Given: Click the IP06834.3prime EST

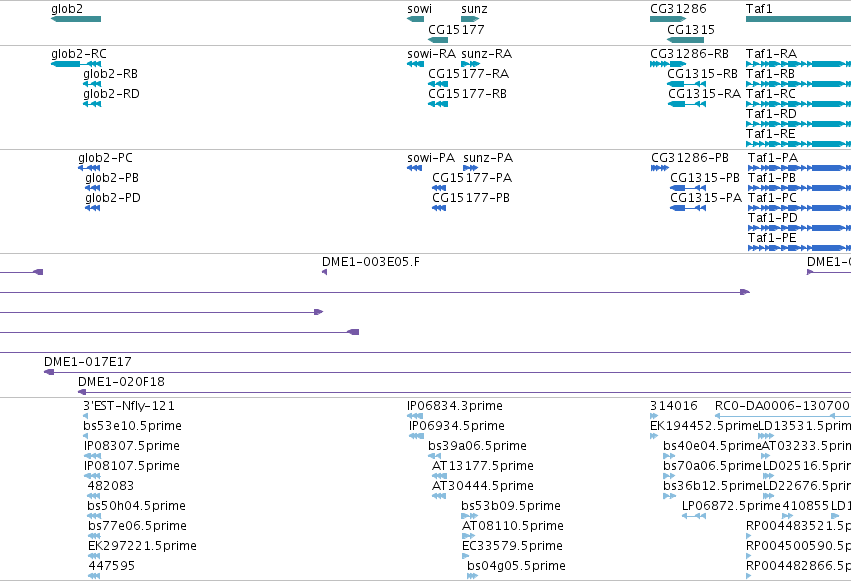Looking at the screenshot, I should point(455,406).
